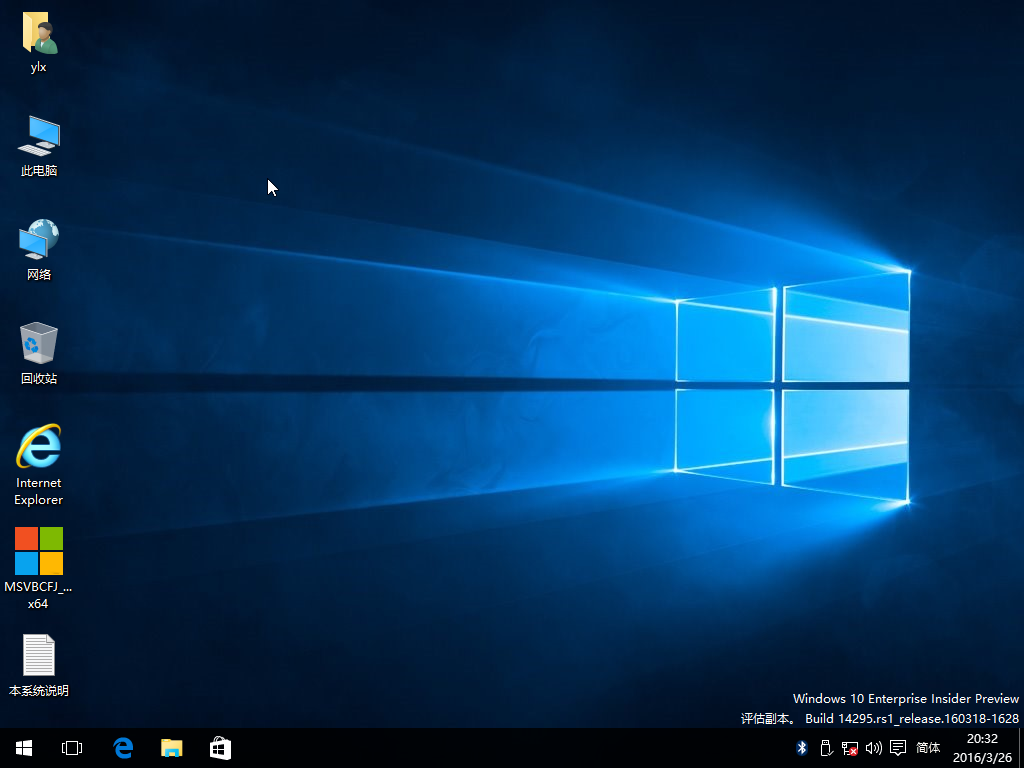This screenshot has height=768, width=1024.
Task: Click the safely remove hardware USB icon
Action: [826, 748]
